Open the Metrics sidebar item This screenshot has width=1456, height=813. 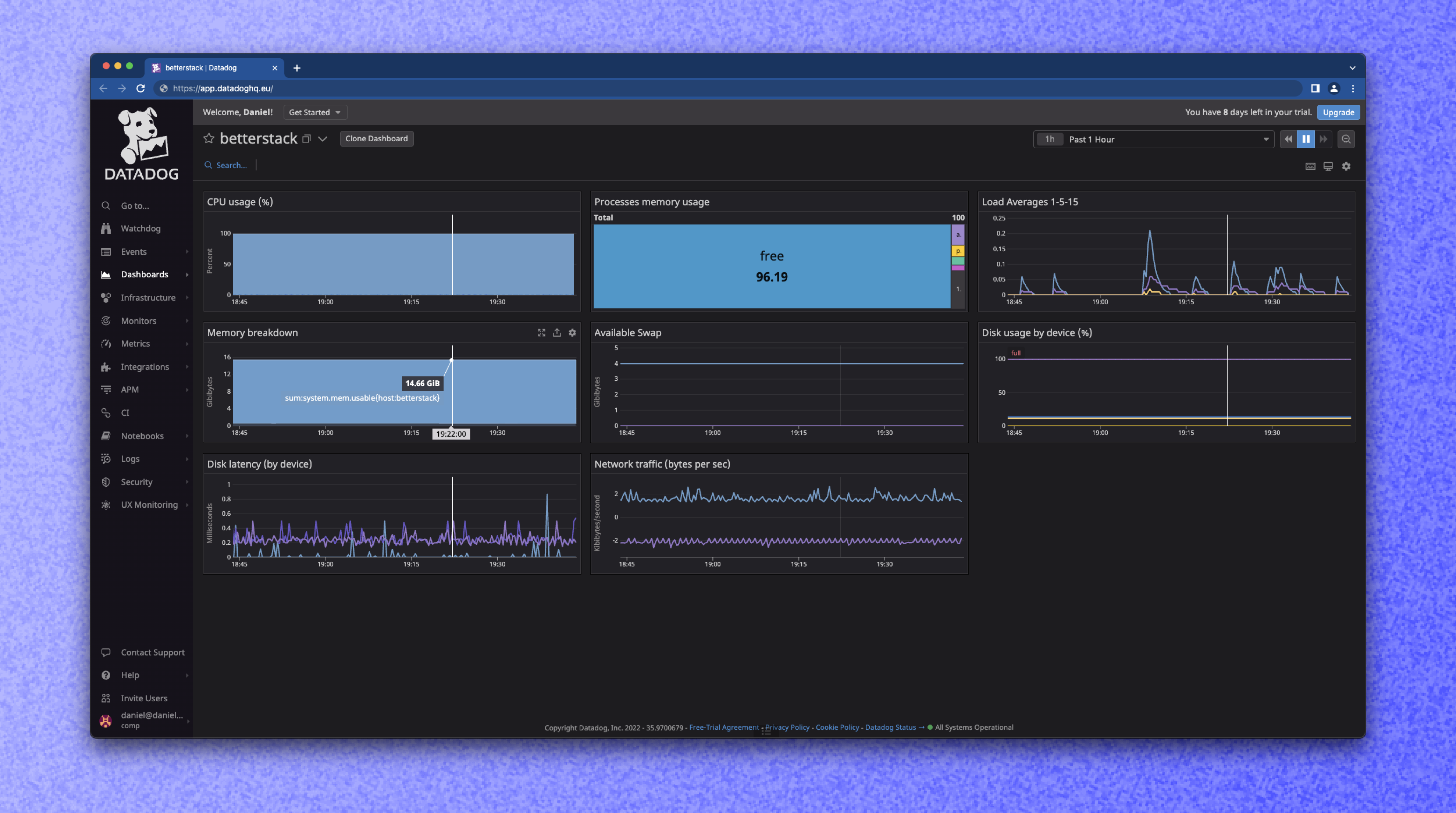135,343
